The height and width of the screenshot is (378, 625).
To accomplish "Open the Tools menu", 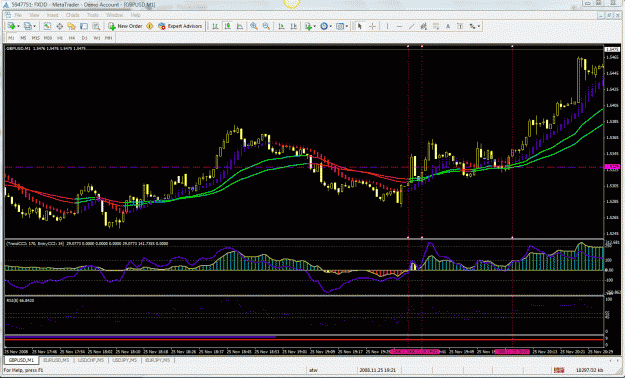I will pyautogui.click(x=93, y=15).
